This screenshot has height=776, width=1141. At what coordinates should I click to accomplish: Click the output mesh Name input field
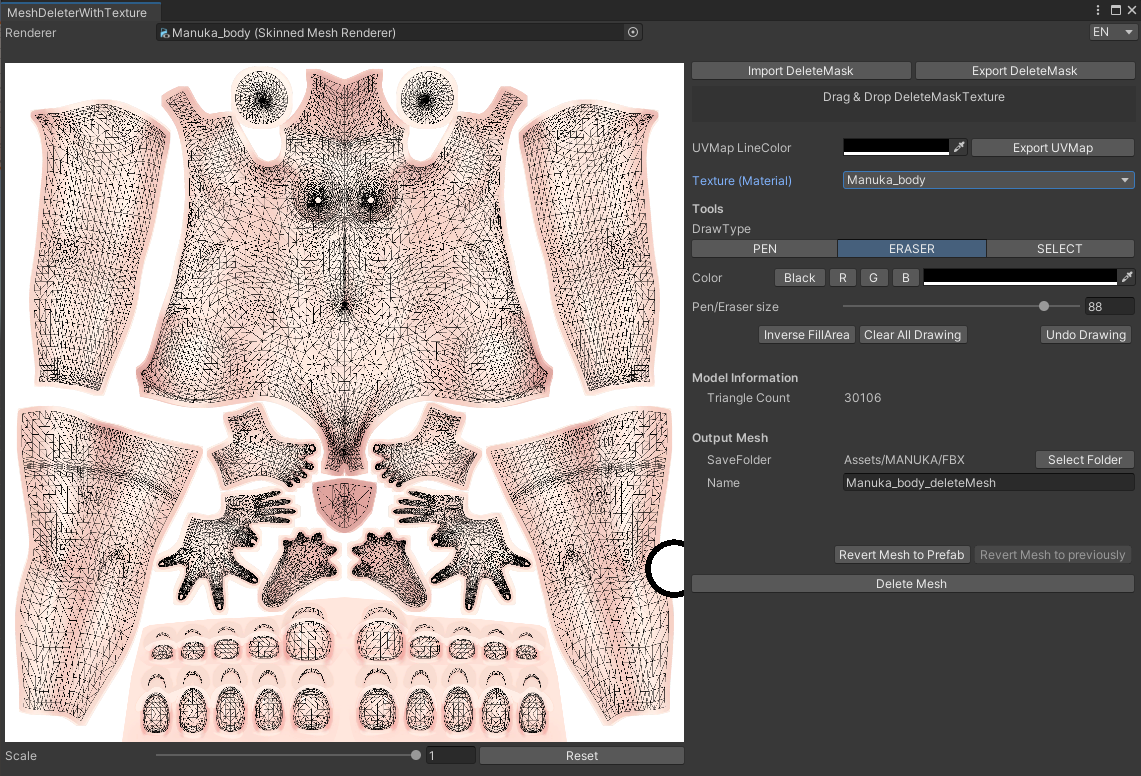(x=988, y=482)
